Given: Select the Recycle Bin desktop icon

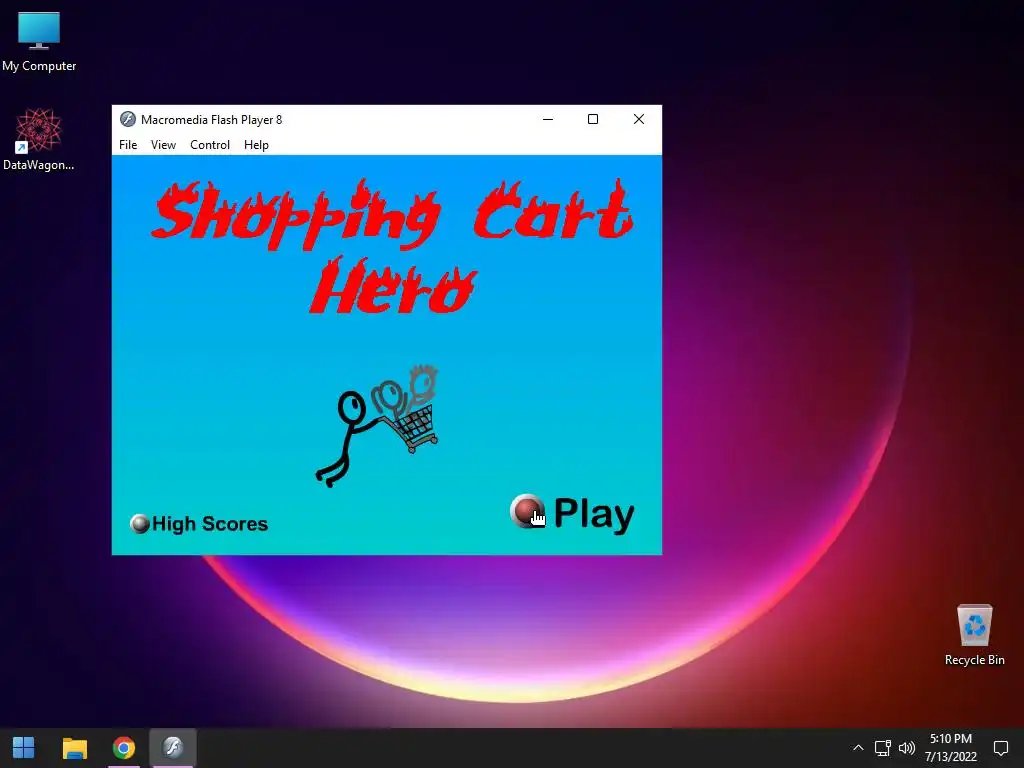Looking at the screenshot, I should click(974, 635).
